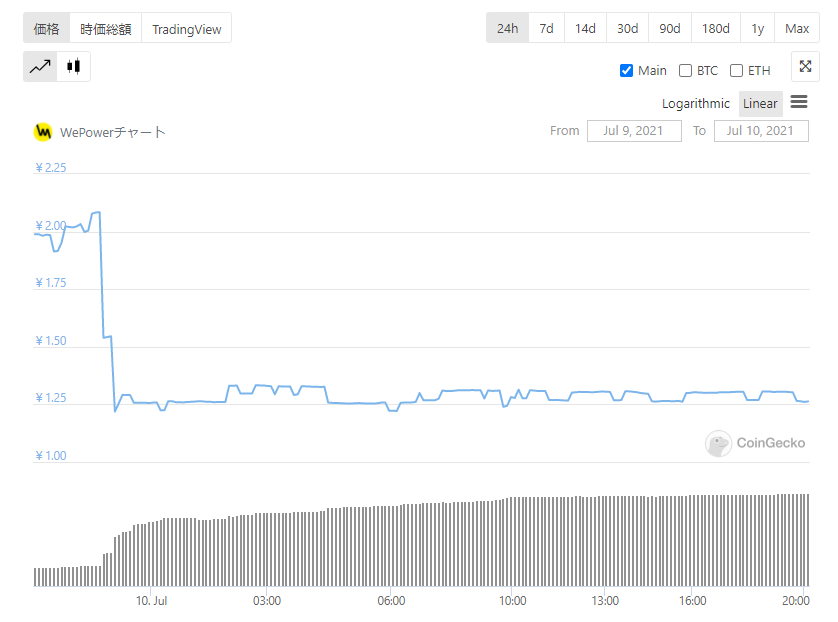Image resolution: width=838 pixels, height=622 pixels.
Task: Select Linear scale
Action: pos(760,104)
